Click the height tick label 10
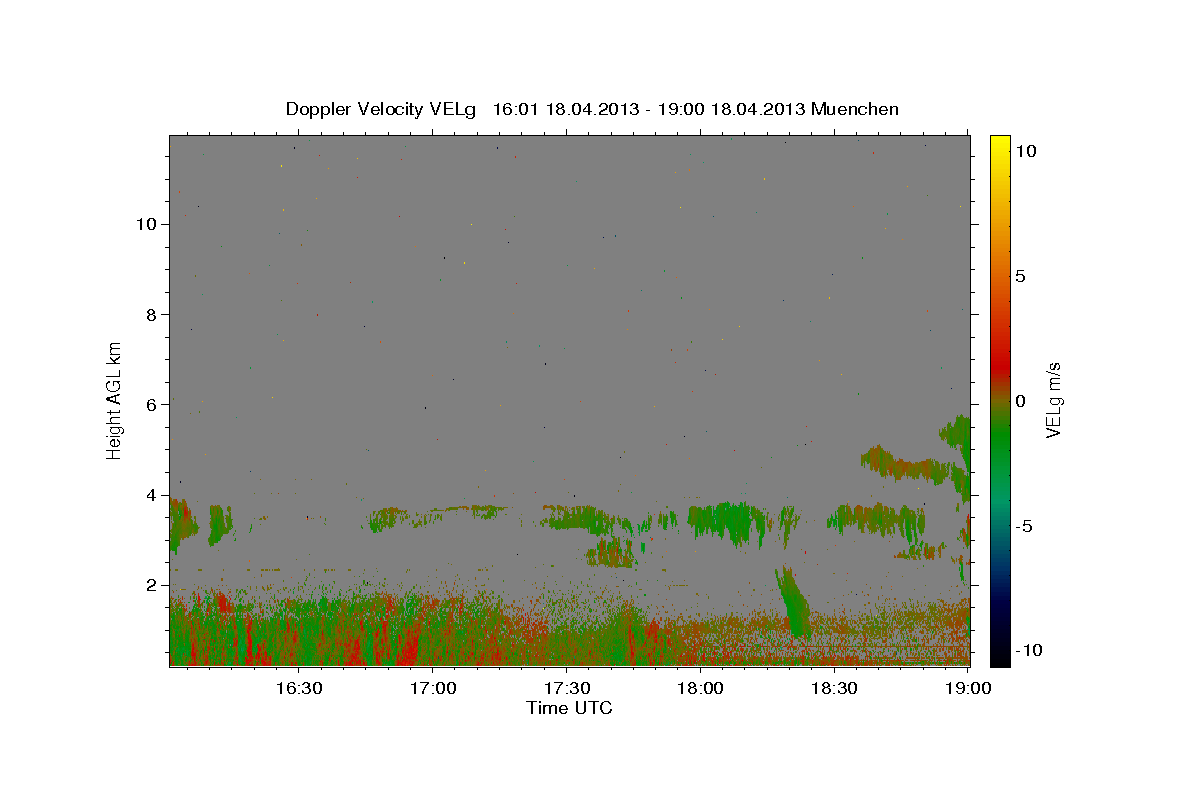 pos(146,224)
